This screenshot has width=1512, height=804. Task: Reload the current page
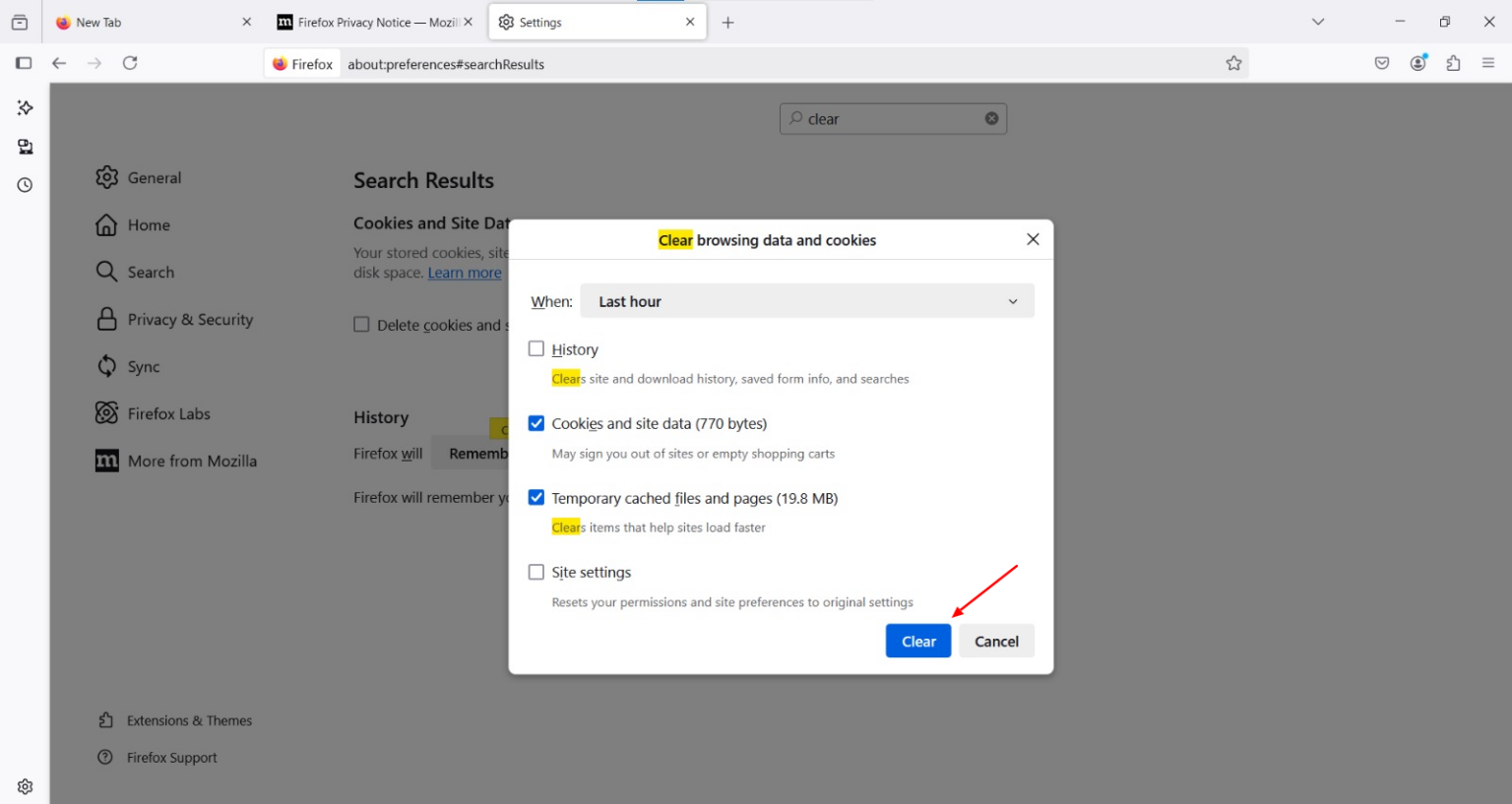point(130,62)
